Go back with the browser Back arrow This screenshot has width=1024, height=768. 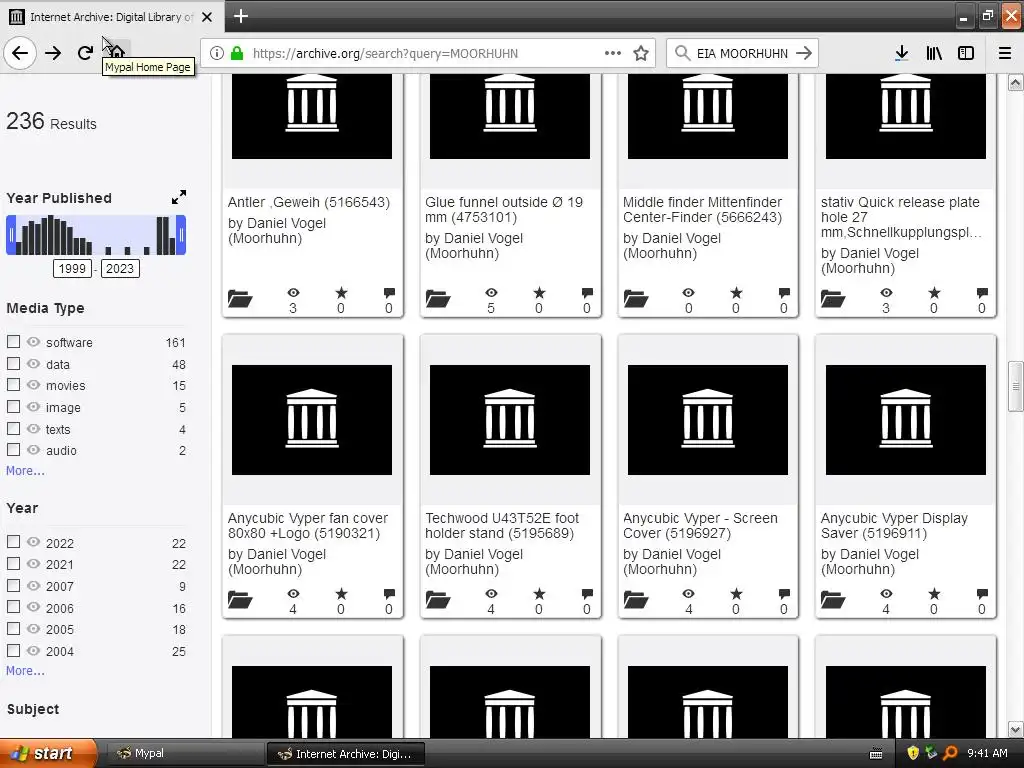tap(20, 53)
